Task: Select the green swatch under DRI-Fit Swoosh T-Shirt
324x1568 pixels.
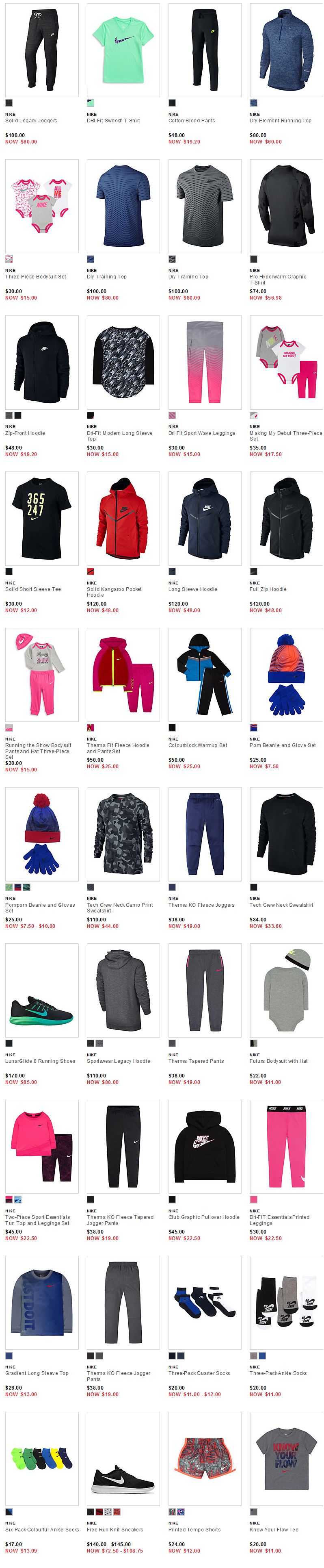Action: pos(91,103)
